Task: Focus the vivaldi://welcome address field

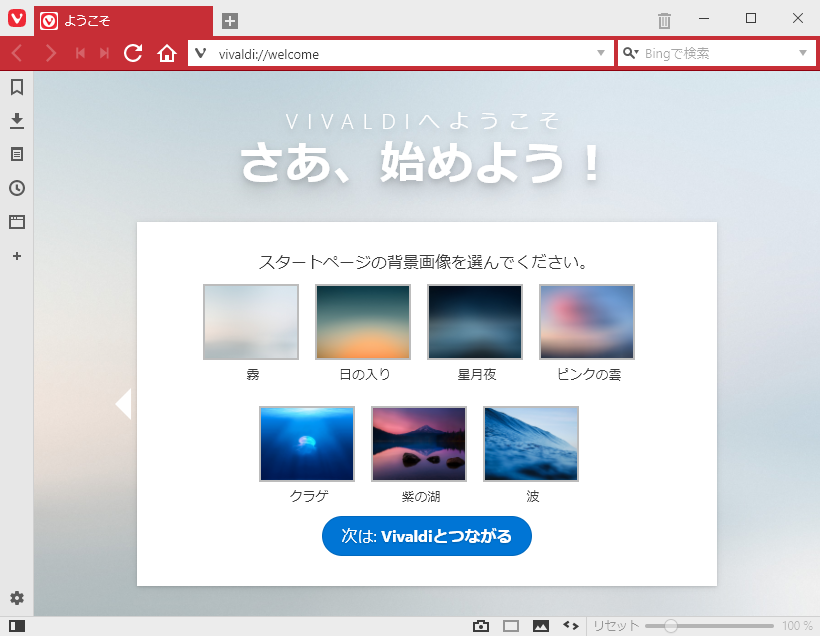Action: [403, 54]
